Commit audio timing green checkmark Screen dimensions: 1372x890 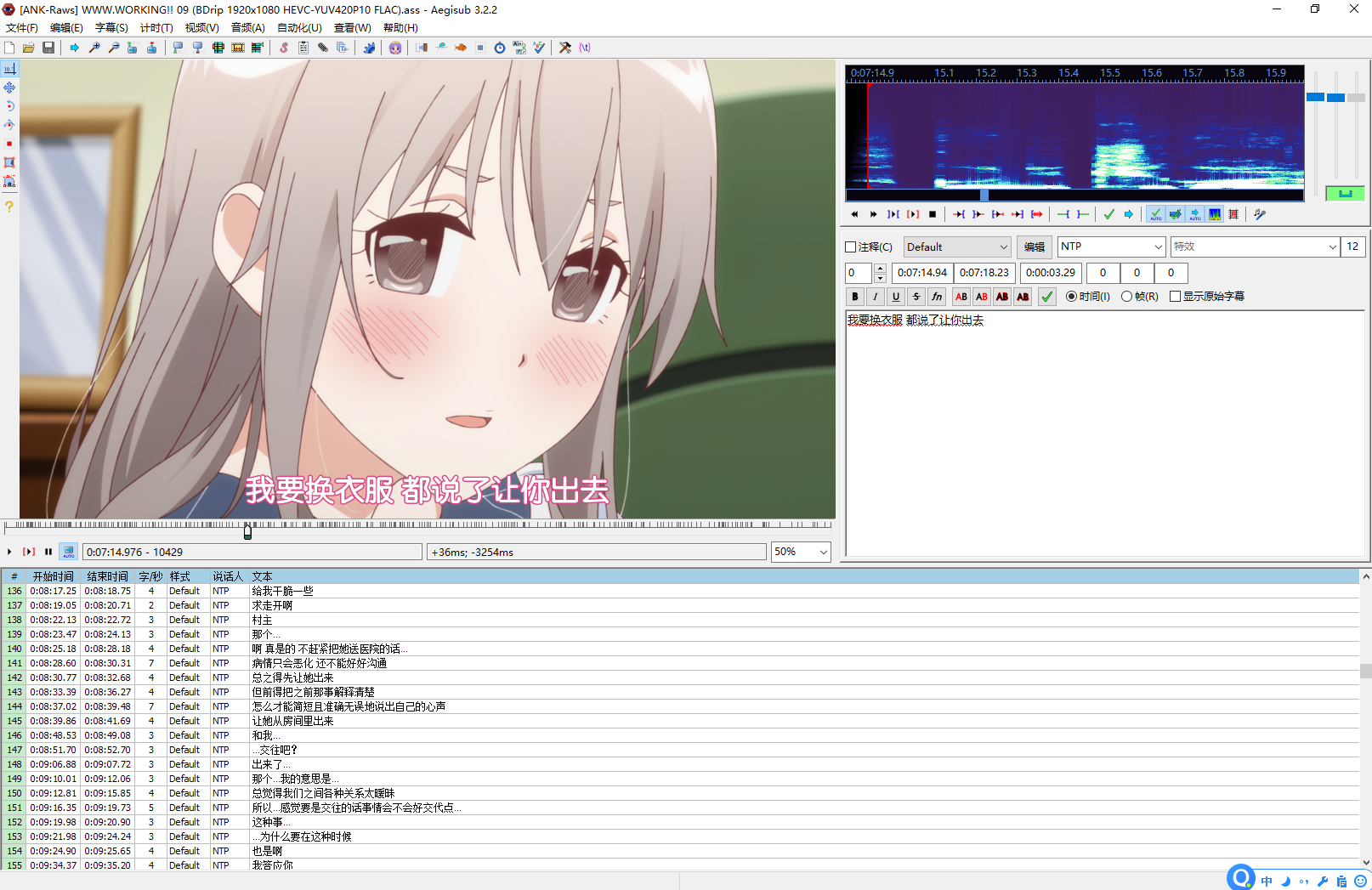[1108, 214]
